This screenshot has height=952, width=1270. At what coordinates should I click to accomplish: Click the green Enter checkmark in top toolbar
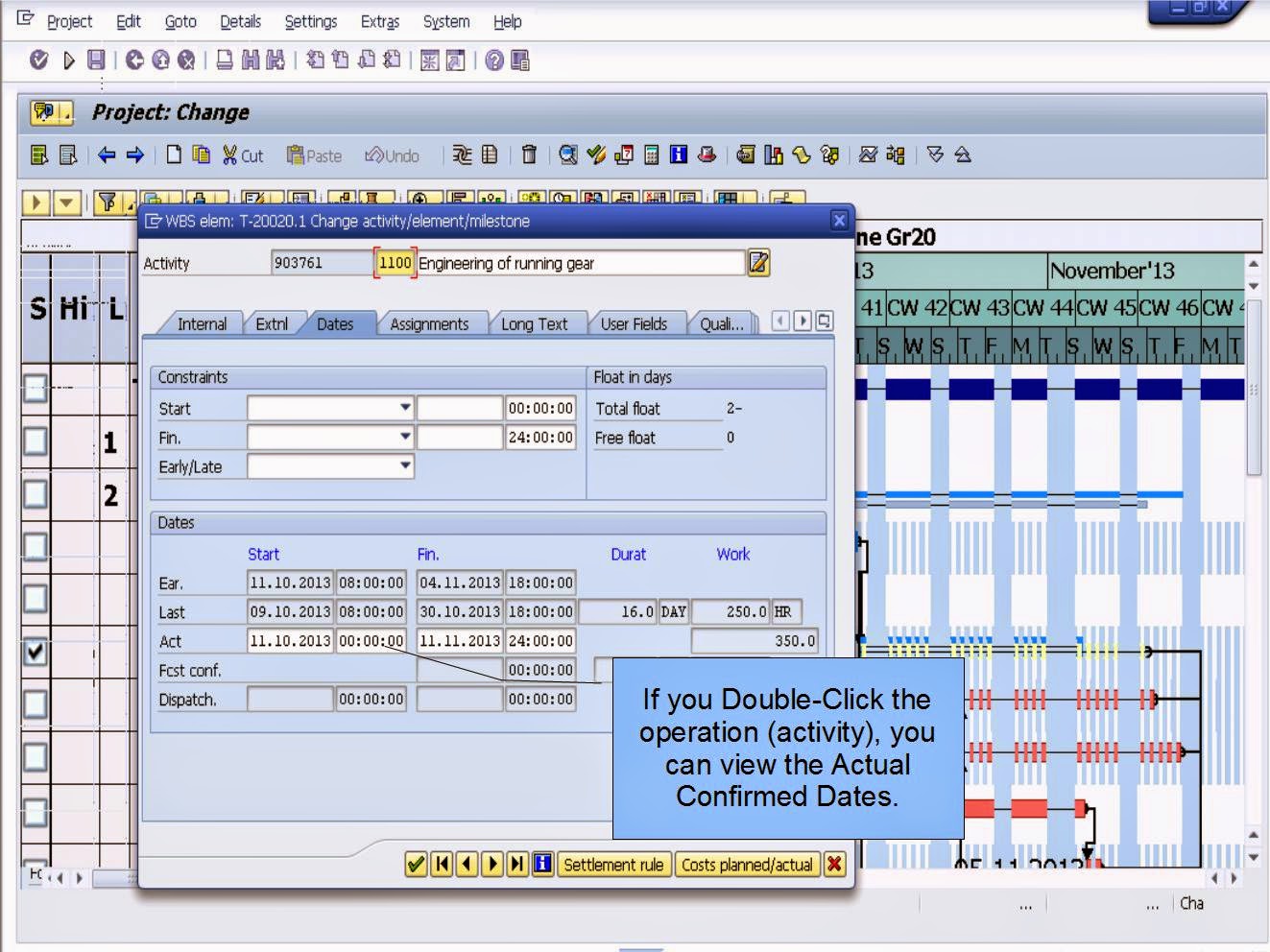coord(38,60)
